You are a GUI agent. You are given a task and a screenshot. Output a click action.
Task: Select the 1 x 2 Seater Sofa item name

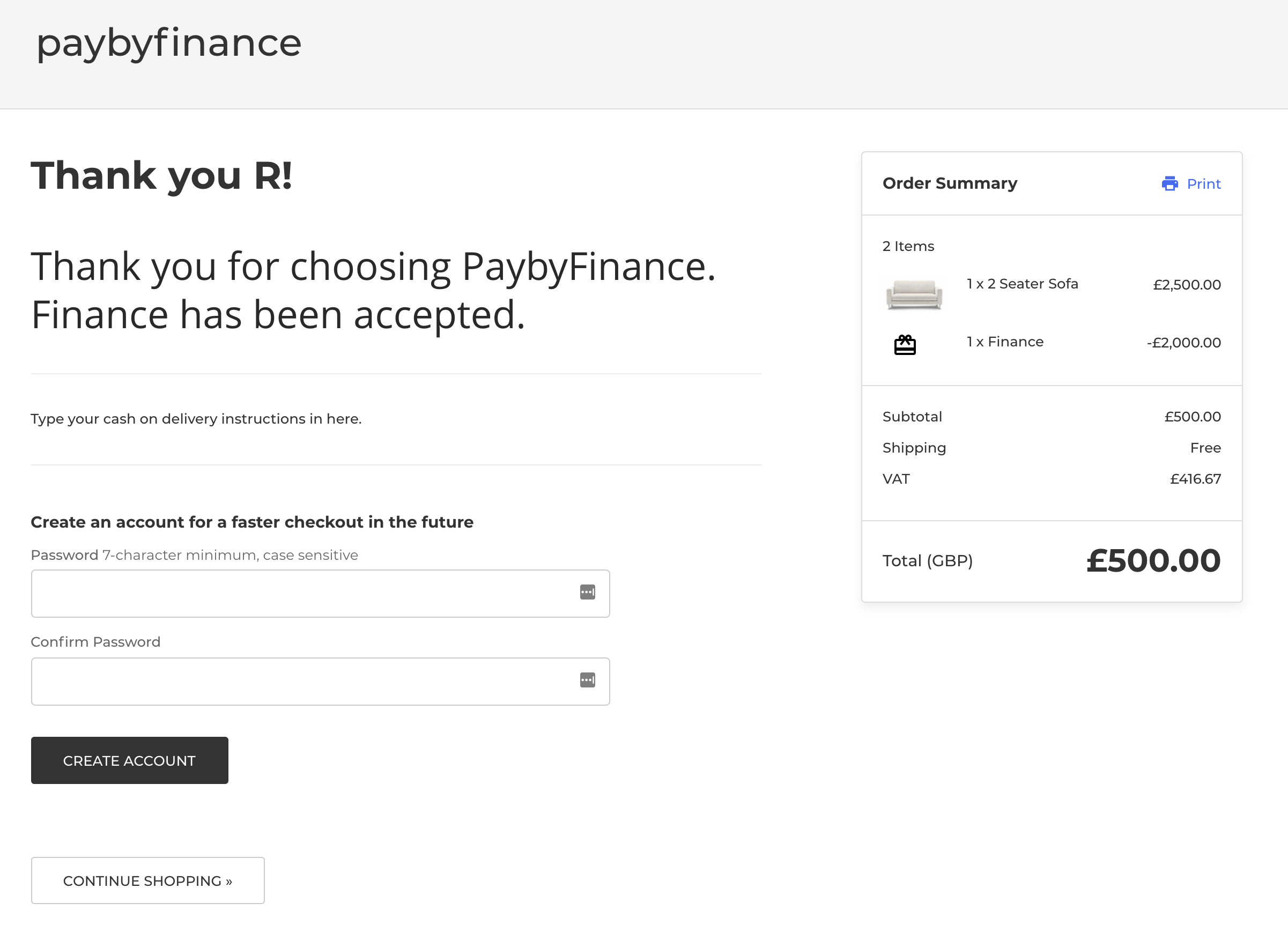click(1022, 284)
